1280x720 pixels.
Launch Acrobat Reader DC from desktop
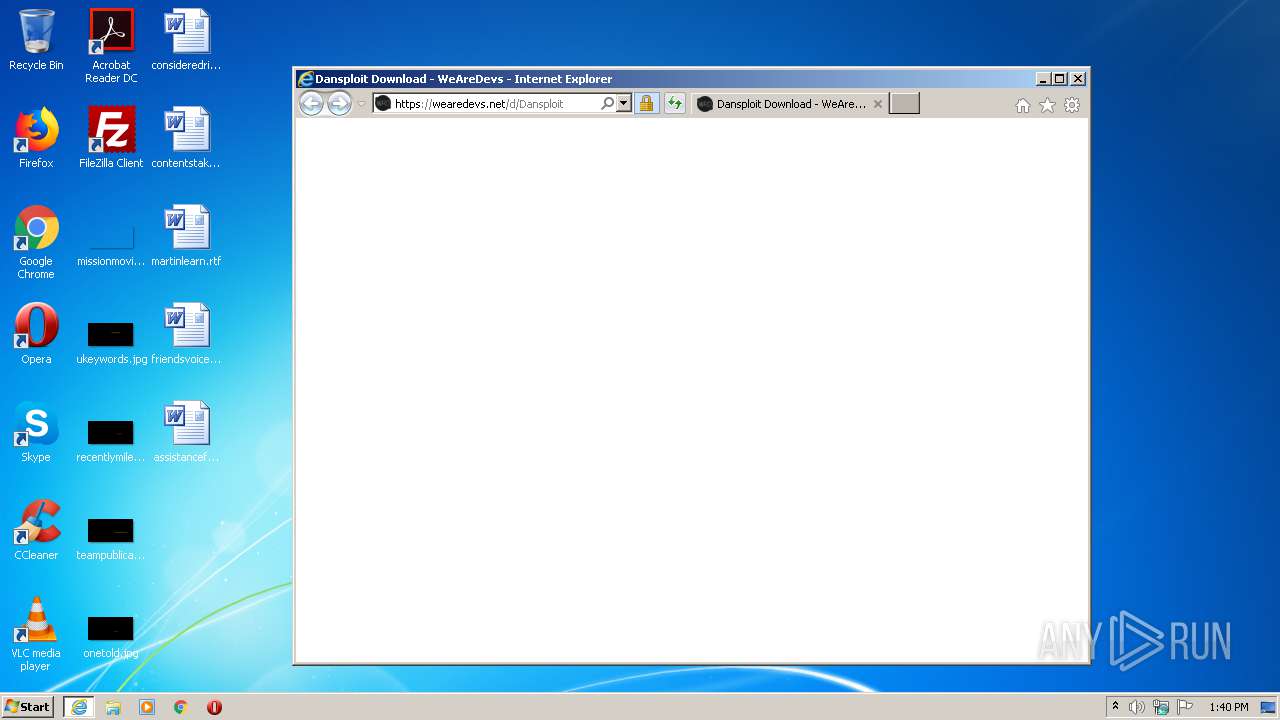pos(111,46)
